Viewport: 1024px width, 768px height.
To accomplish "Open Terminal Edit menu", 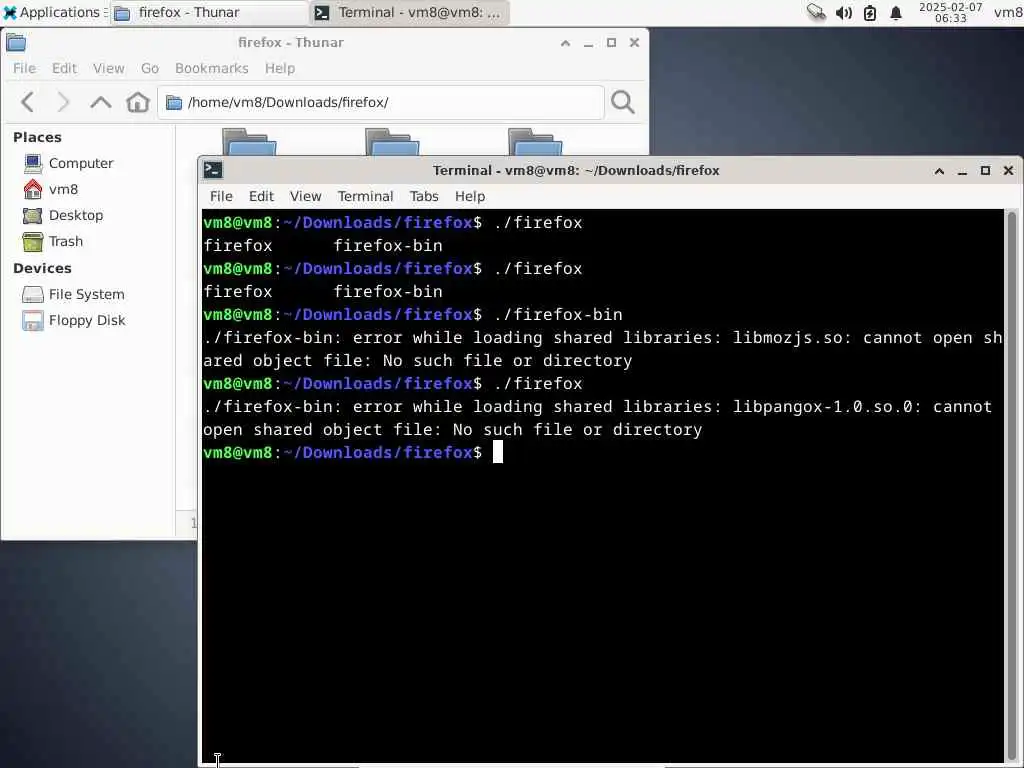I will coord(261,196).
